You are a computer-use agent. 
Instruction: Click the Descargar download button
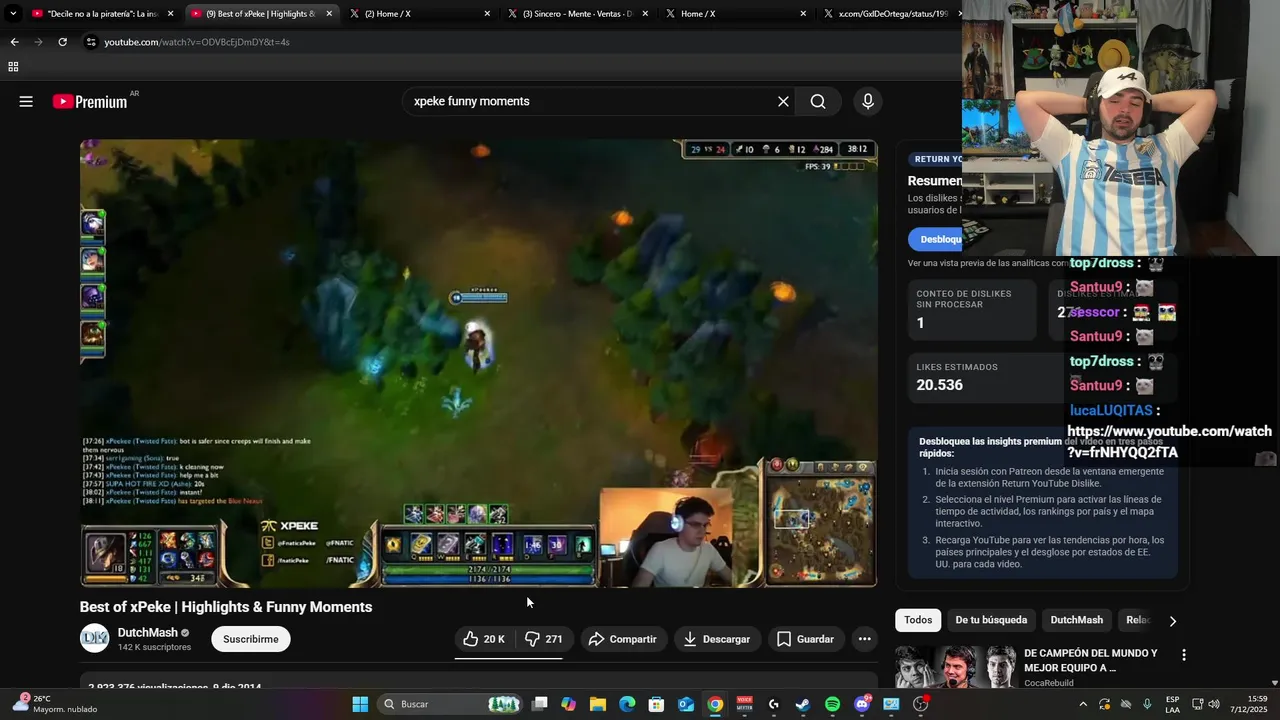718,639
